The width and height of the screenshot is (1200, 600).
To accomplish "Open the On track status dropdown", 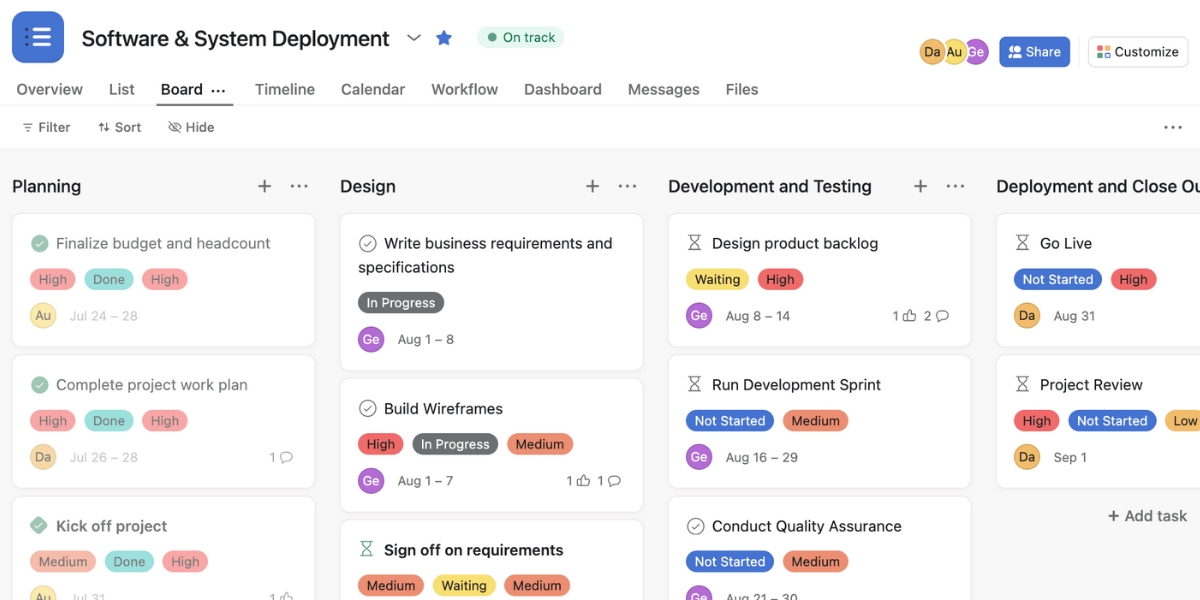I will pyautogui.click(x=520, y=36).
